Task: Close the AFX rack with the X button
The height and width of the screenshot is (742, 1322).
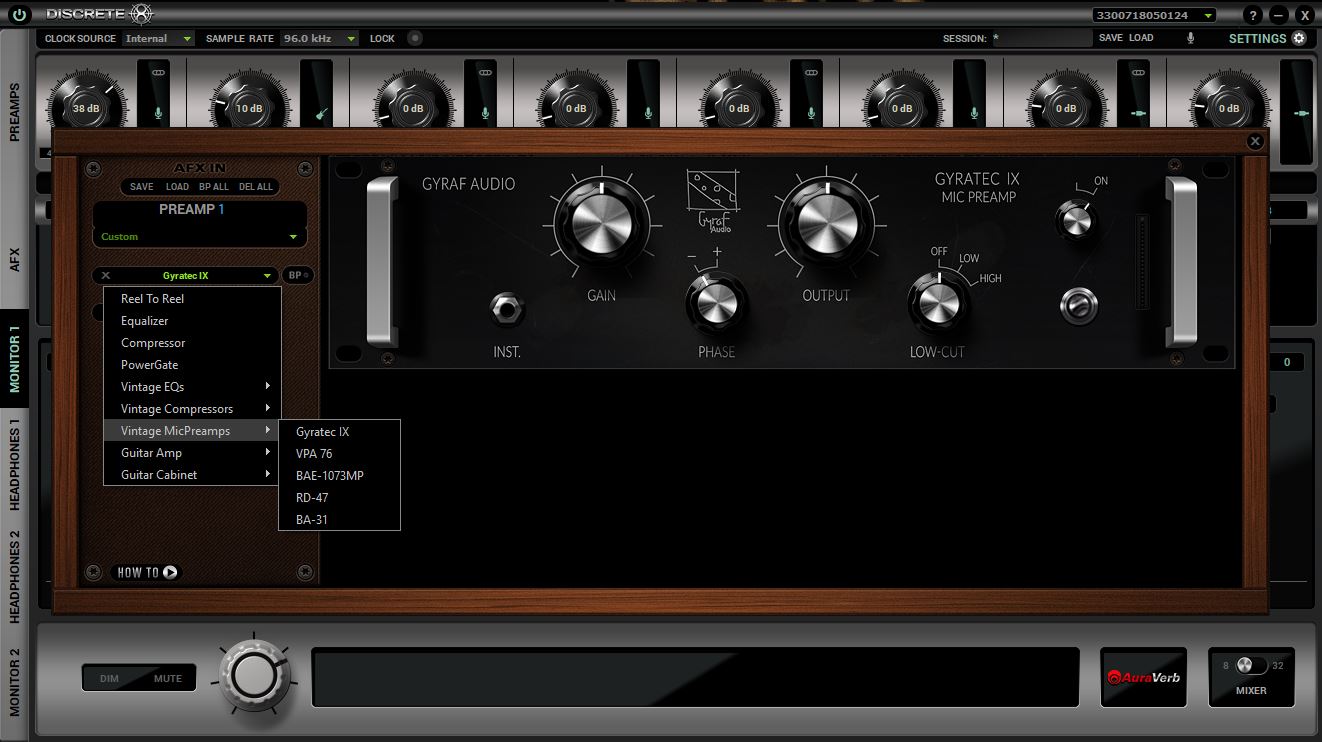Action: pos(1255,141)
